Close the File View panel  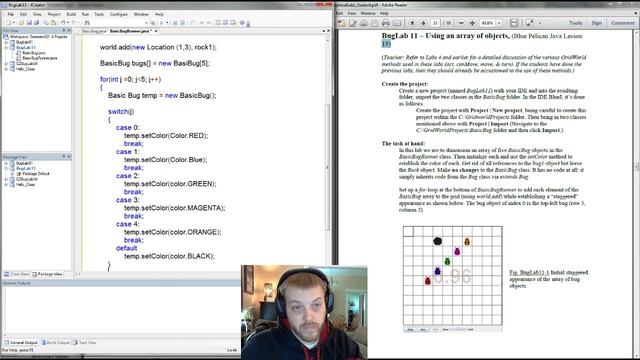tap(69, 31)
